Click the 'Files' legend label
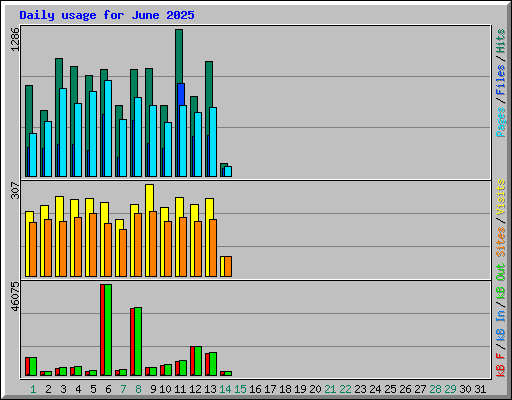512x400 pixels. pos(501,80)
